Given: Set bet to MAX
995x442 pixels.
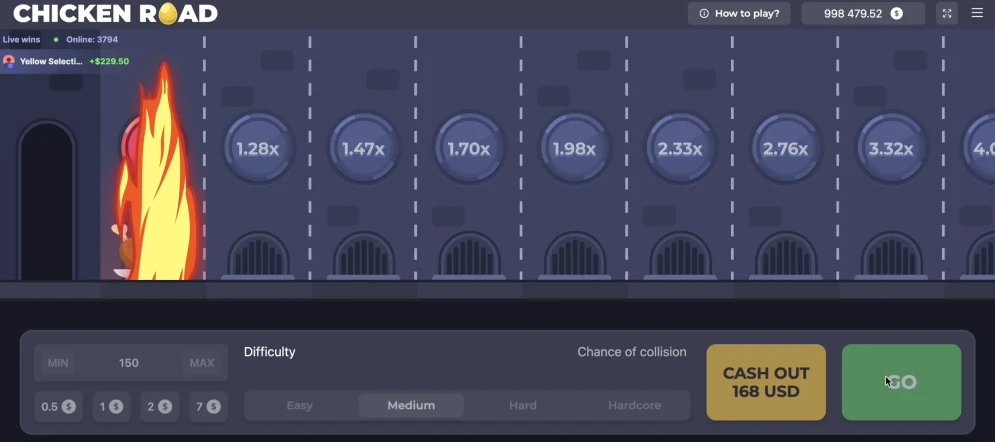Looking at the screenshot, I should [x=202, y=363].
